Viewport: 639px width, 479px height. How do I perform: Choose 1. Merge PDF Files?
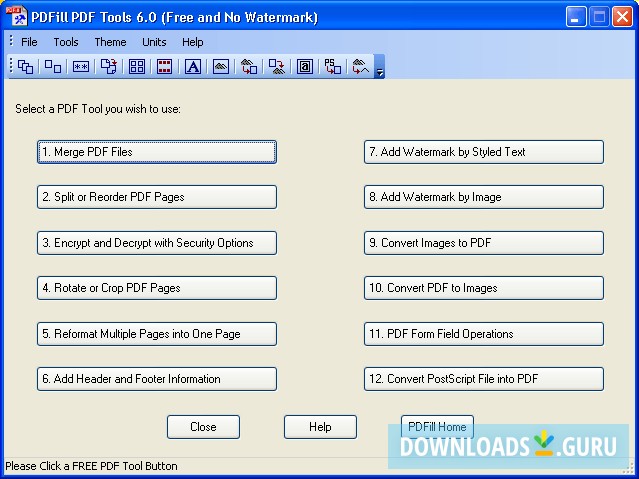point(157,152)
